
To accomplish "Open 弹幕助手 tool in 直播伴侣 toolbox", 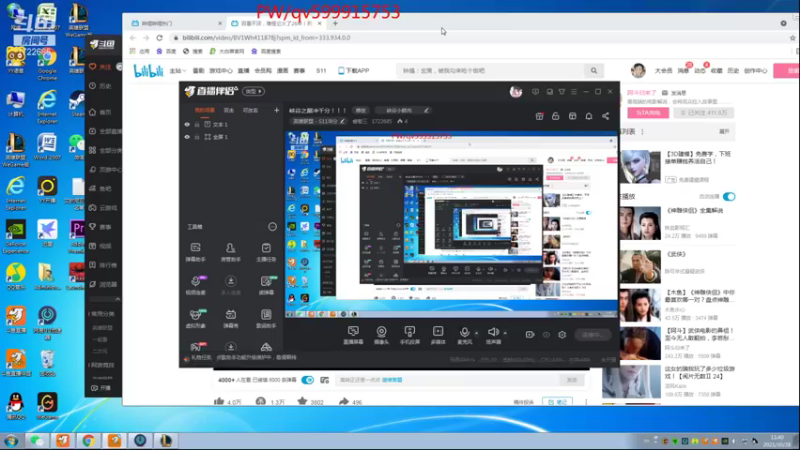I will pyautogui.click(x=195, y=252).
